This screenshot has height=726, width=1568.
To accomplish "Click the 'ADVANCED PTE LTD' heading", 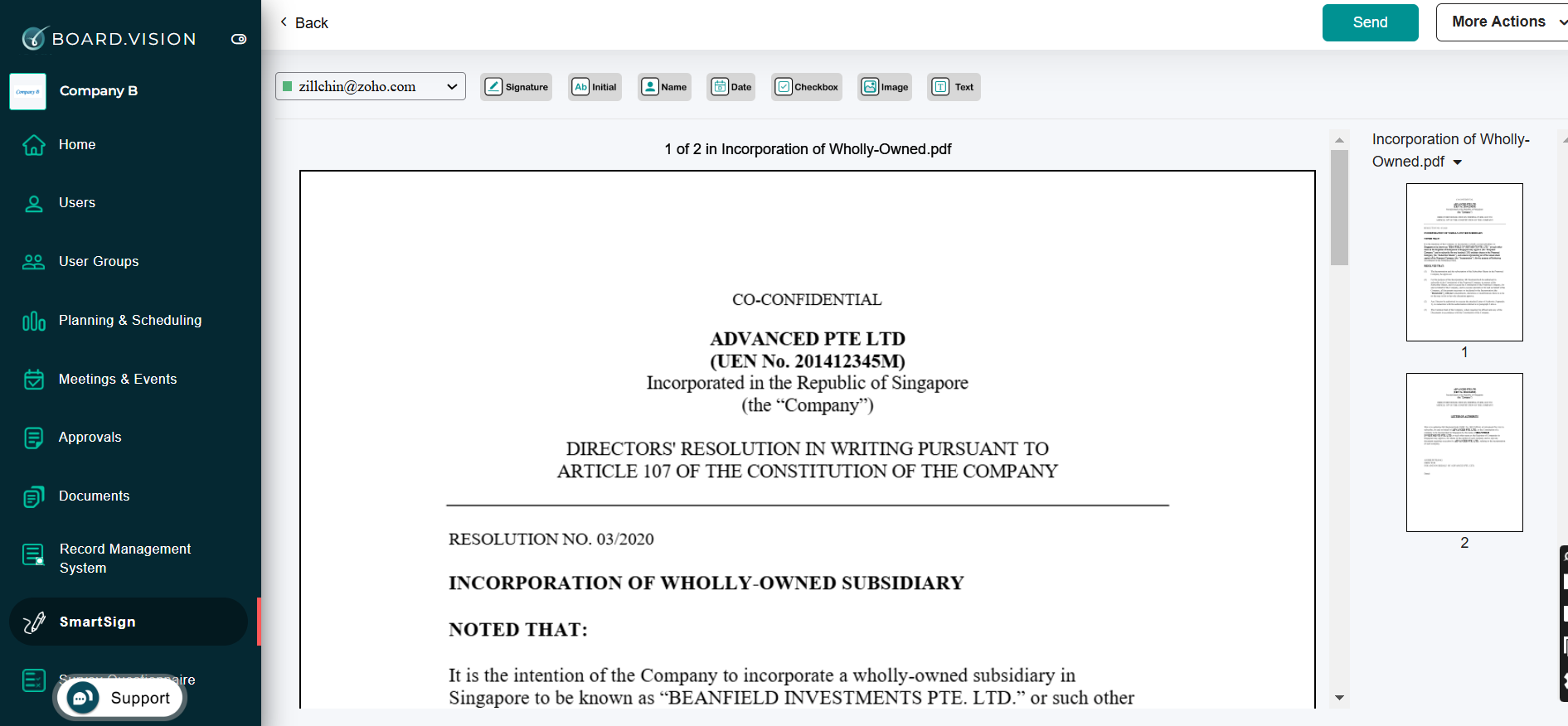I will (808, 339).
